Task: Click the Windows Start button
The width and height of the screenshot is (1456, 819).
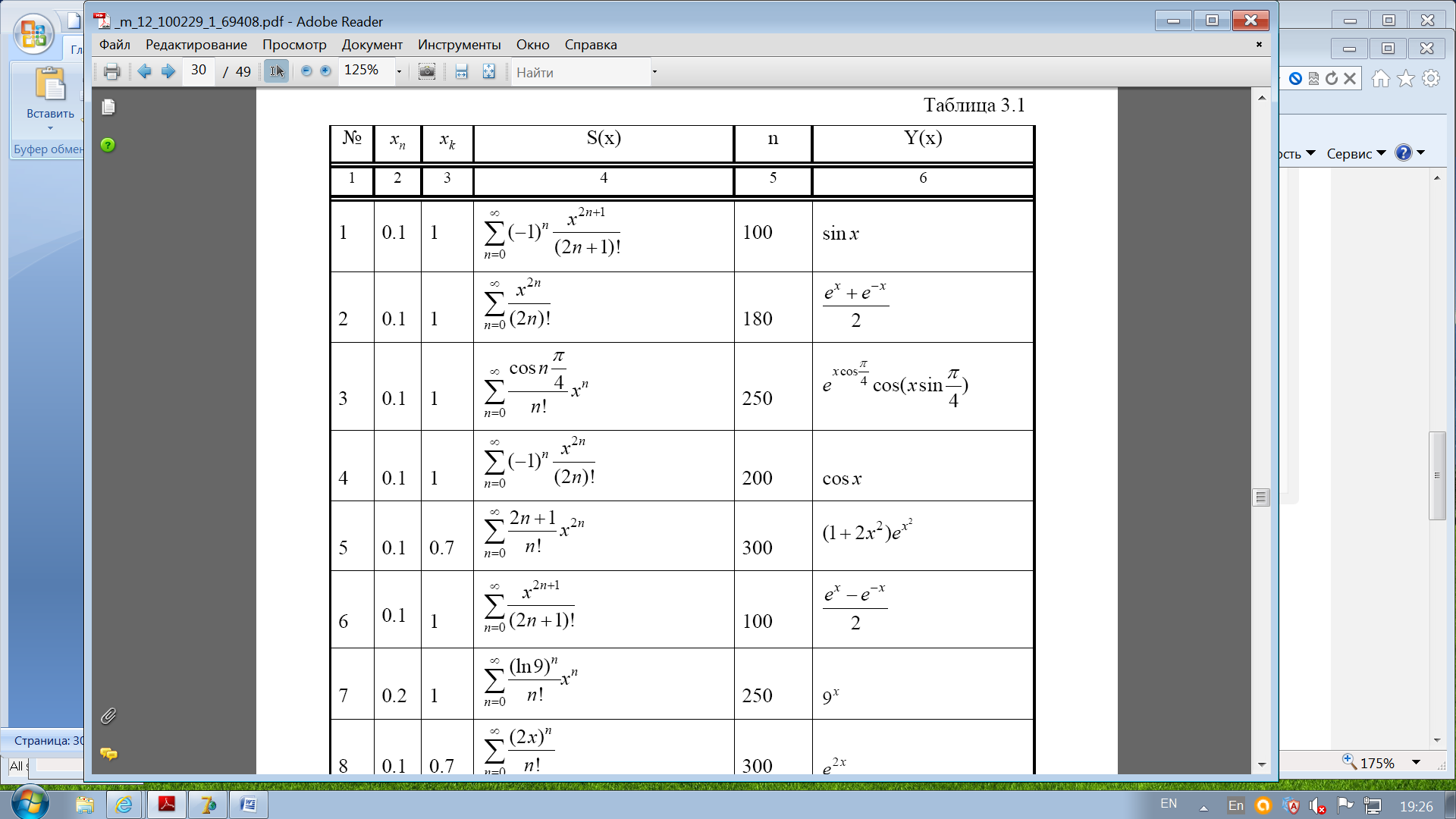Action: pyautogui.click(x=30, y=802)
